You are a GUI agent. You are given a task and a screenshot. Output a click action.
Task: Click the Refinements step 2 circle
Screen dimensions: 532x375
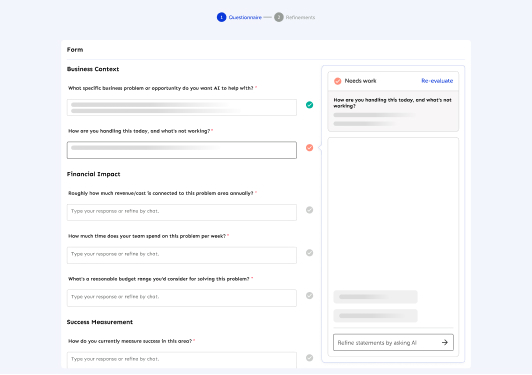click(x=279, y=17)
